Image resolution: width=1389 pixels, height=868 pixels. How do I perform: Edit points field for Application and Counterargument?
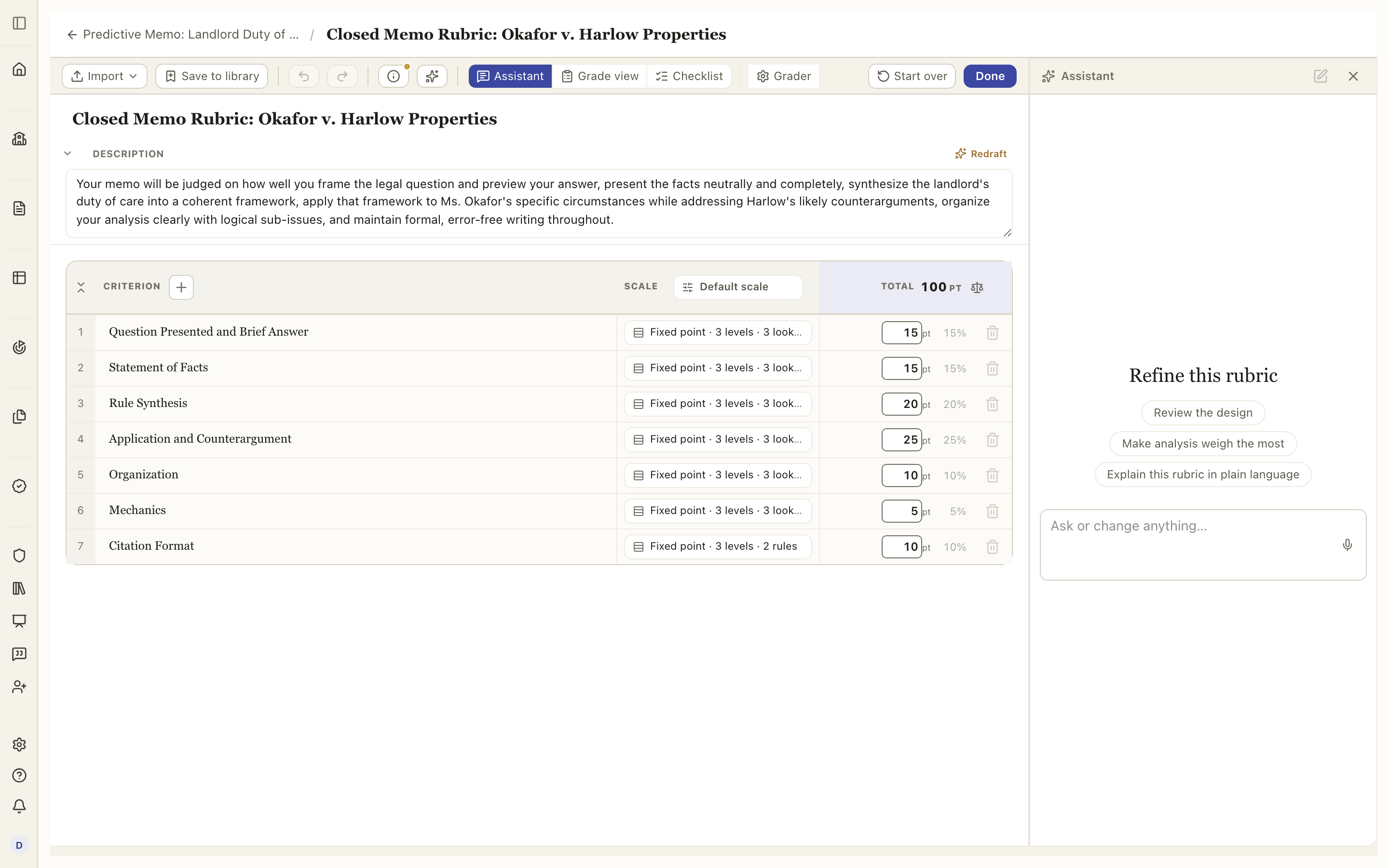(x=902, y=440)
